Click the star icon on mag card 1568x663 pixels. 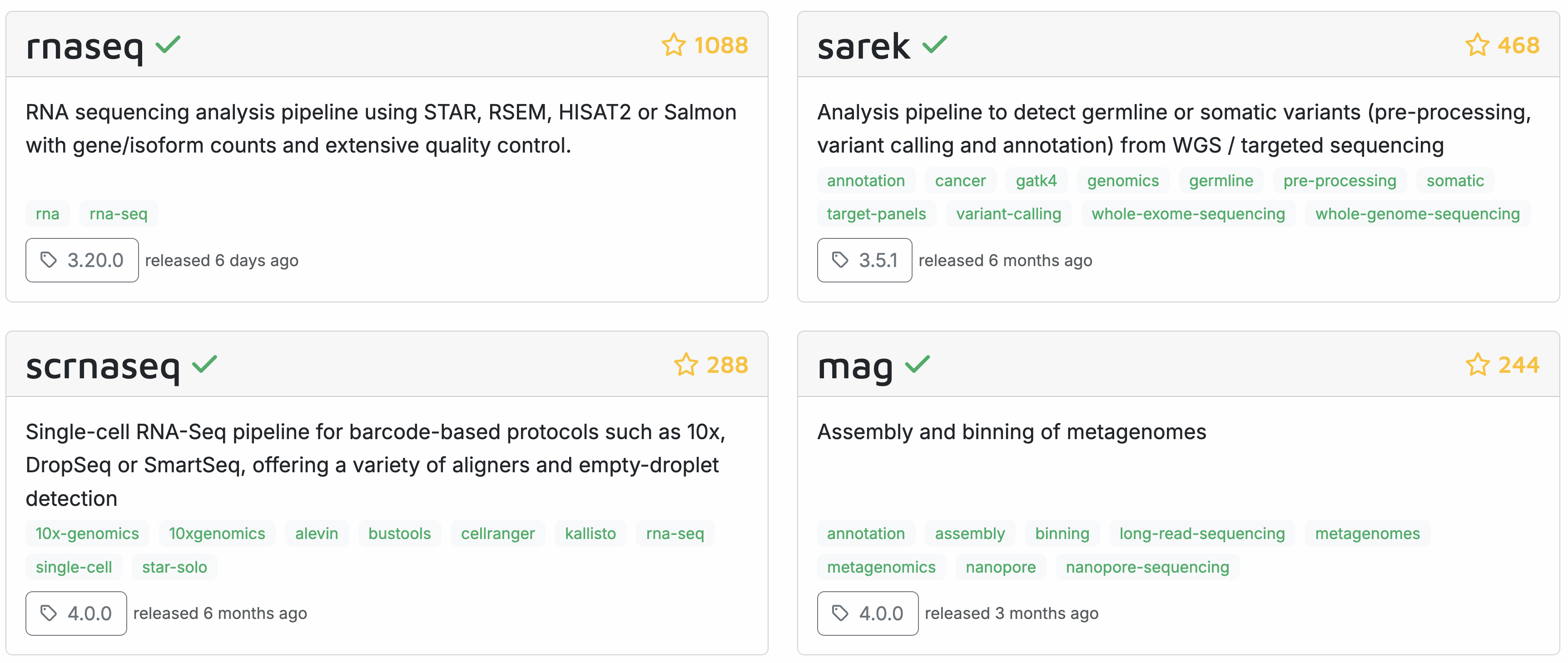1477,365
